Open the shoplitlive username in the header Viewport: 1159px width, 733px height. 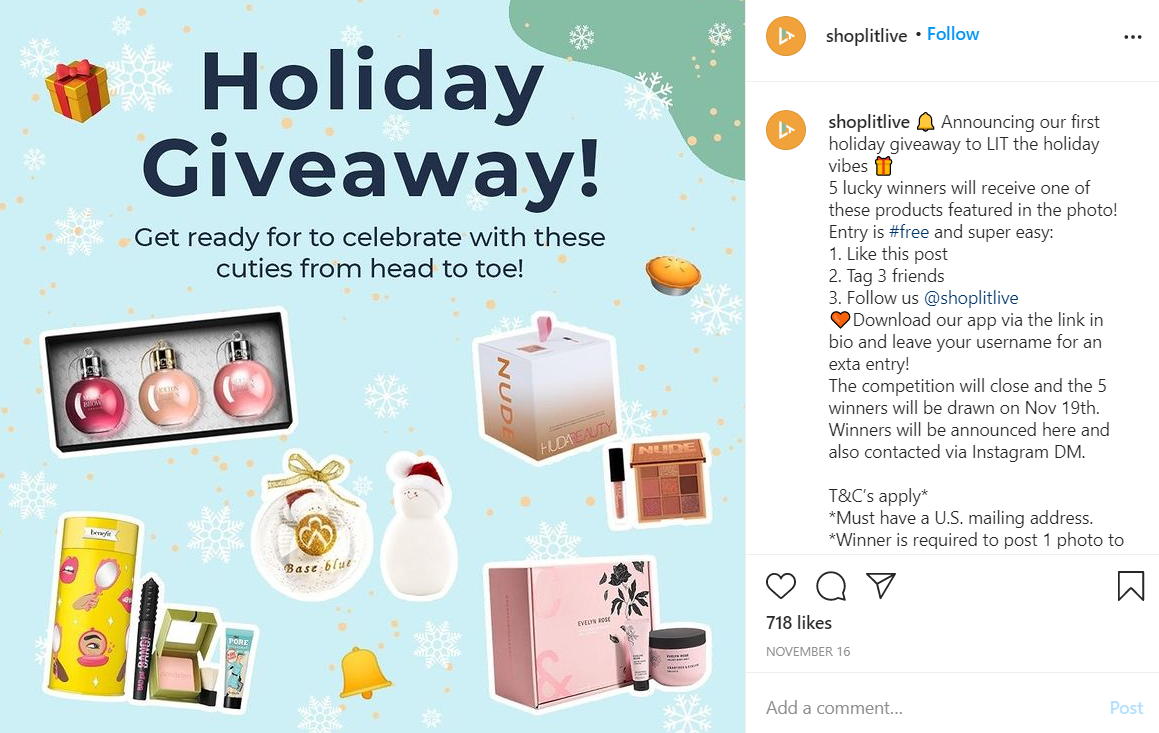tap(866, 35)
